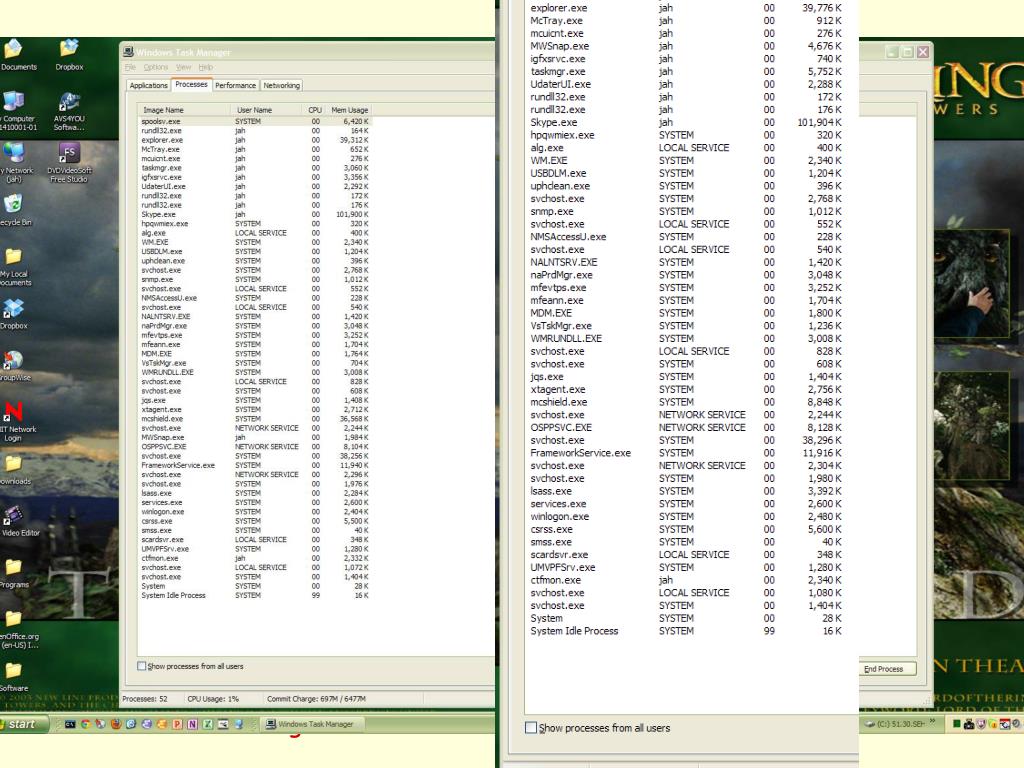This screenshot has width=1024, height=768.
Task: Select OSPPSVC.EXE in the enlarged process list
Action: (x=686, y=427)
